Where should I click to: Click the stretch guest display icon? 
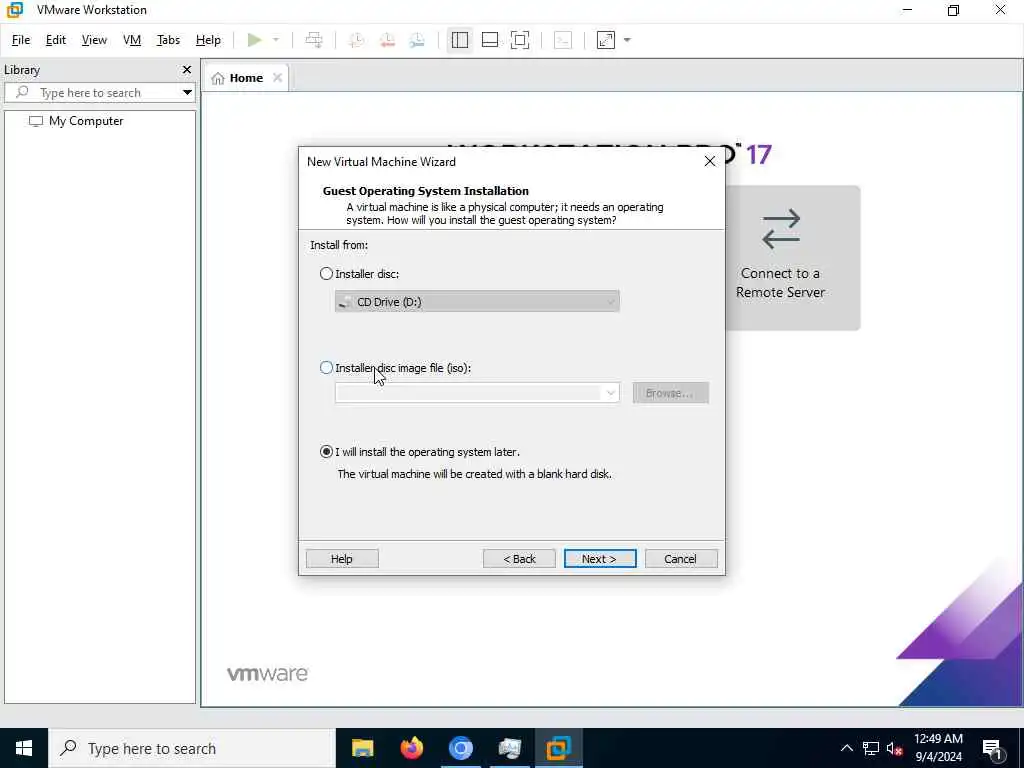(x=606, y=40)
